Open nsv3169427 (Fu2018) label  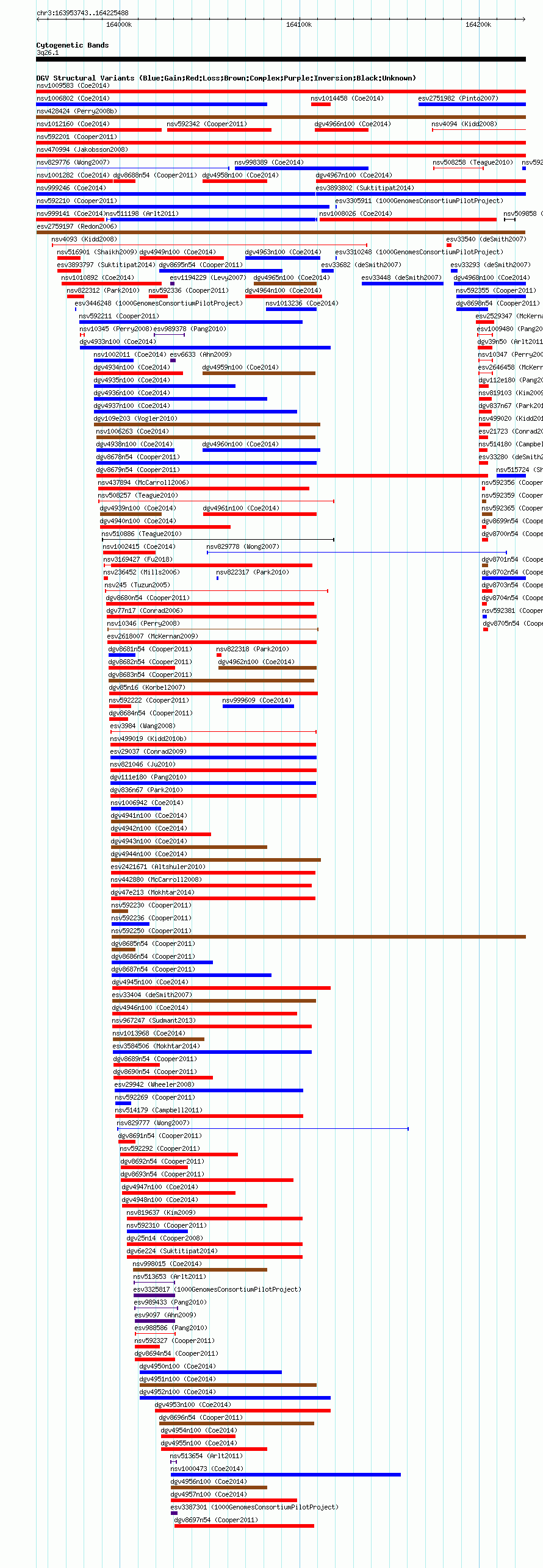[138, 559]
